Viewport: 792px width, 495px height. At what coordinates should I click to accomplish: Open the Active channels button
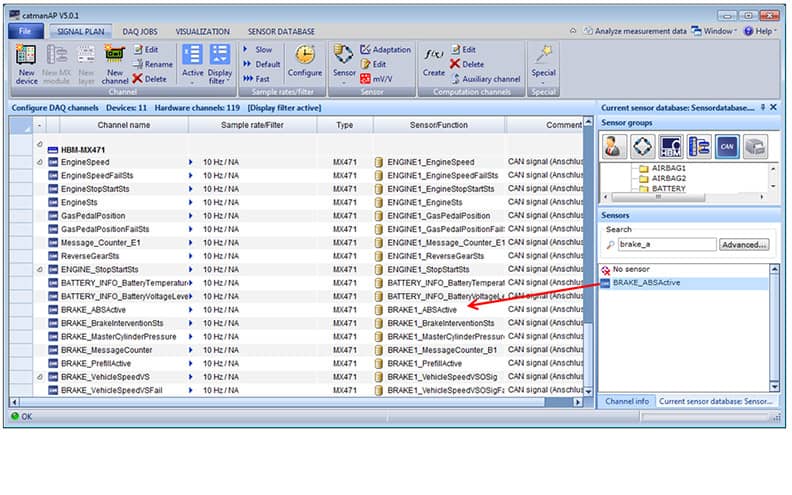192,64
